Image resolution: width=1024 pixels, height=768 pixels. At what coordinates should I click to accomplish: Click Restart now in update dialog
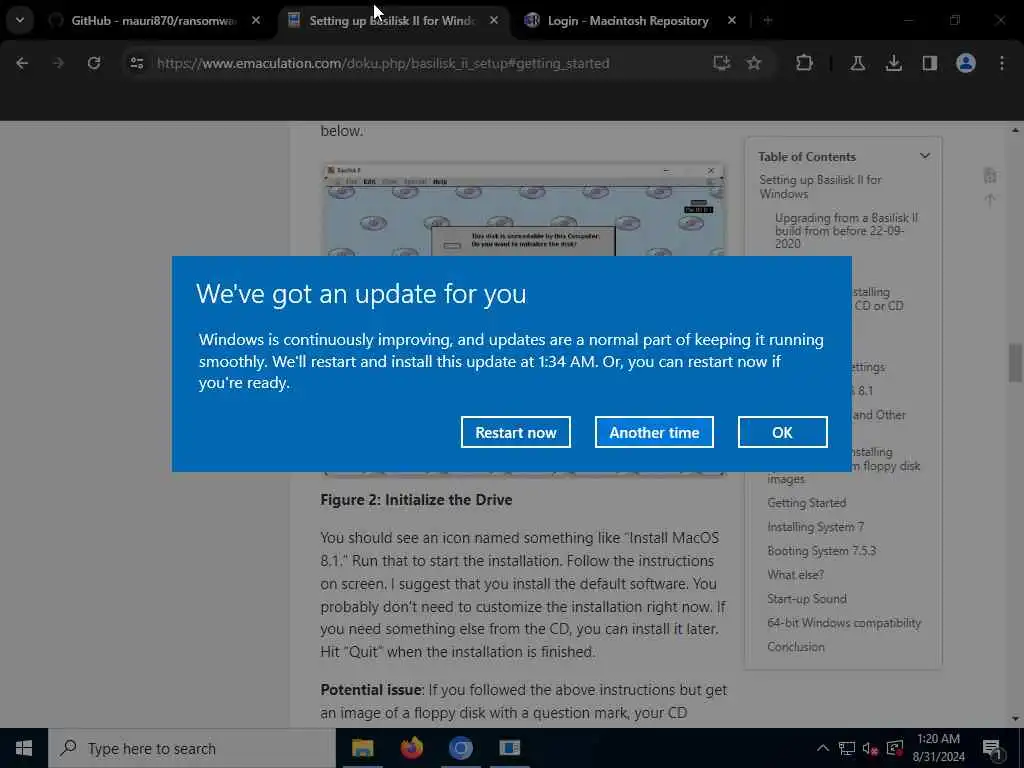click(x=515, y=432)
